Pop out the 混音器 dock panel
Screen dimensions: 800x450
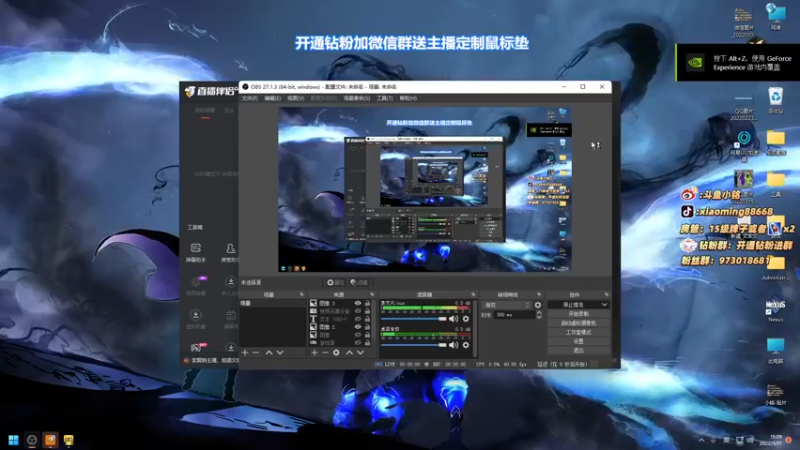pyautogui.click(x=472, y=294)
